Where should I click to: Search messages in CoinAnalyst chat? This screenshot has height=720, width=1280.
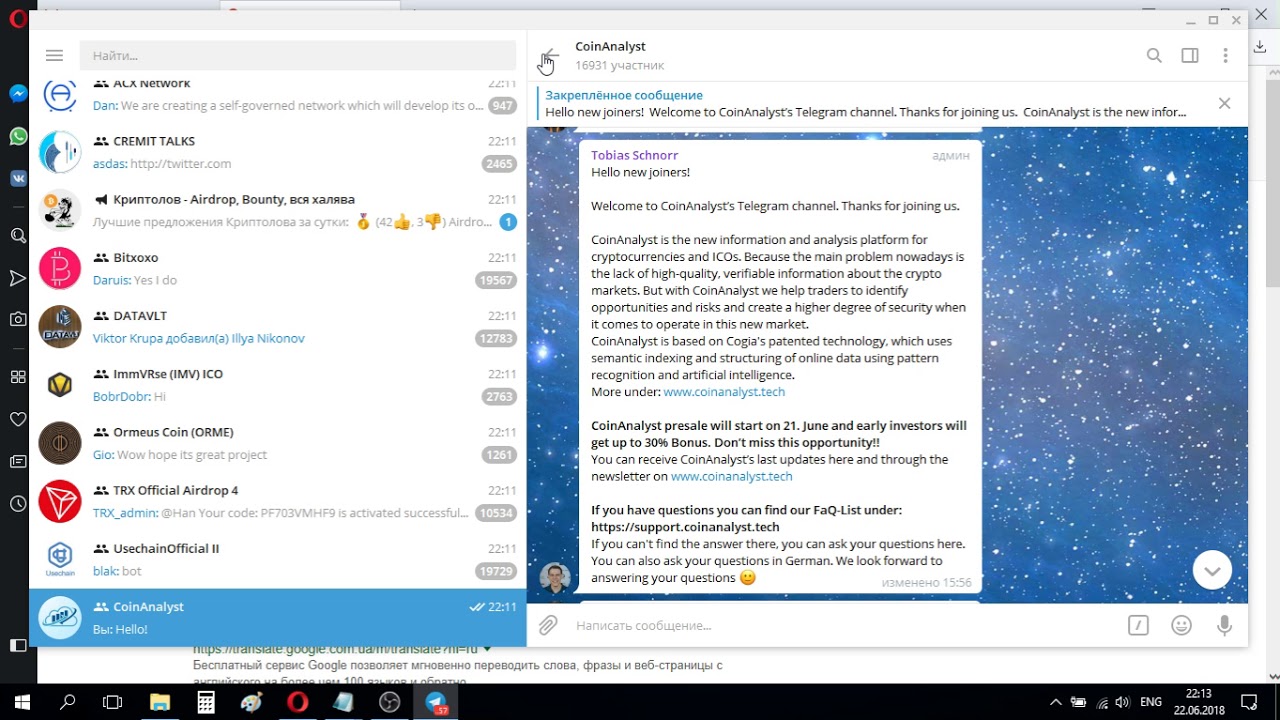point(1154,56)
